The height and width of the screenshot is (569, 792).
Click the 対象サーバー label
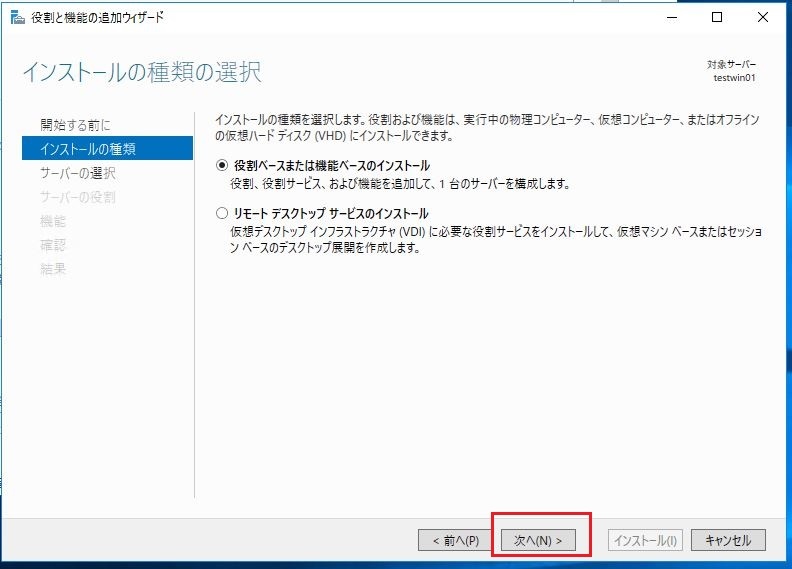[731, 64]
